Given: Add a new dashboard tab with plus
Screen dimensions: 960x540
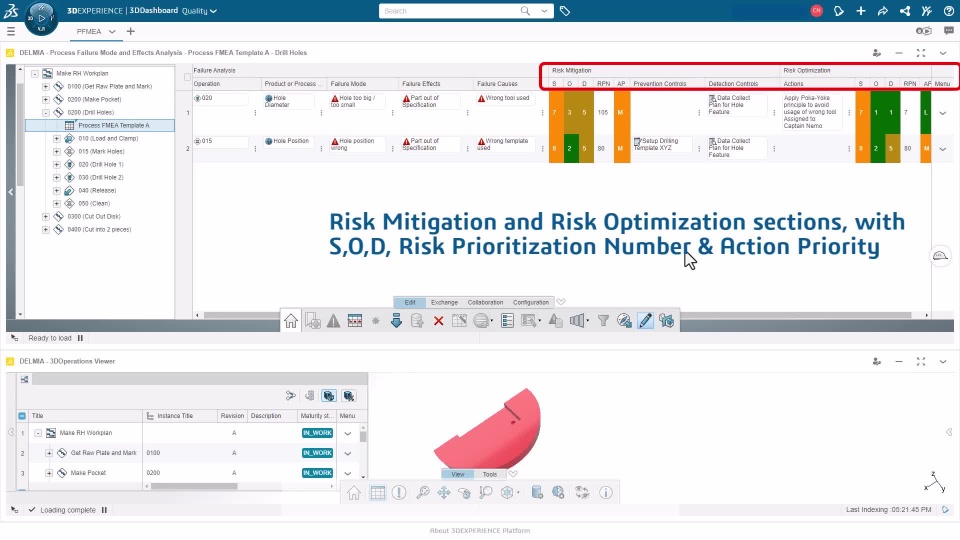Looking at the screenshot, I should (x=130, y=31).
